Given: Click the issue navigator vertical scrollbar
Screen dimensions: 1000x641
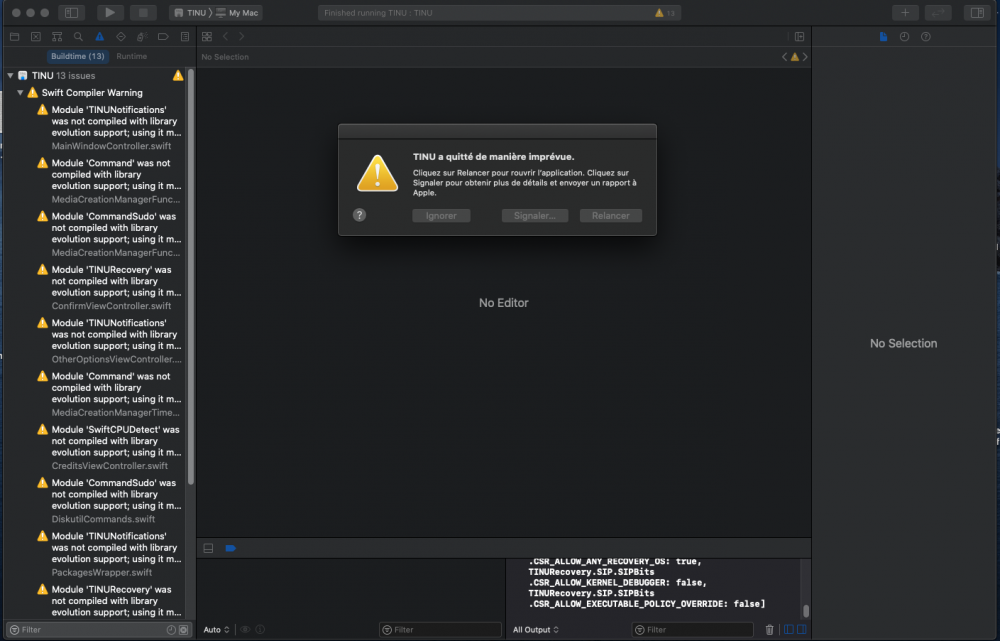Looking at the screenshot, I should [x=191, y=277].
